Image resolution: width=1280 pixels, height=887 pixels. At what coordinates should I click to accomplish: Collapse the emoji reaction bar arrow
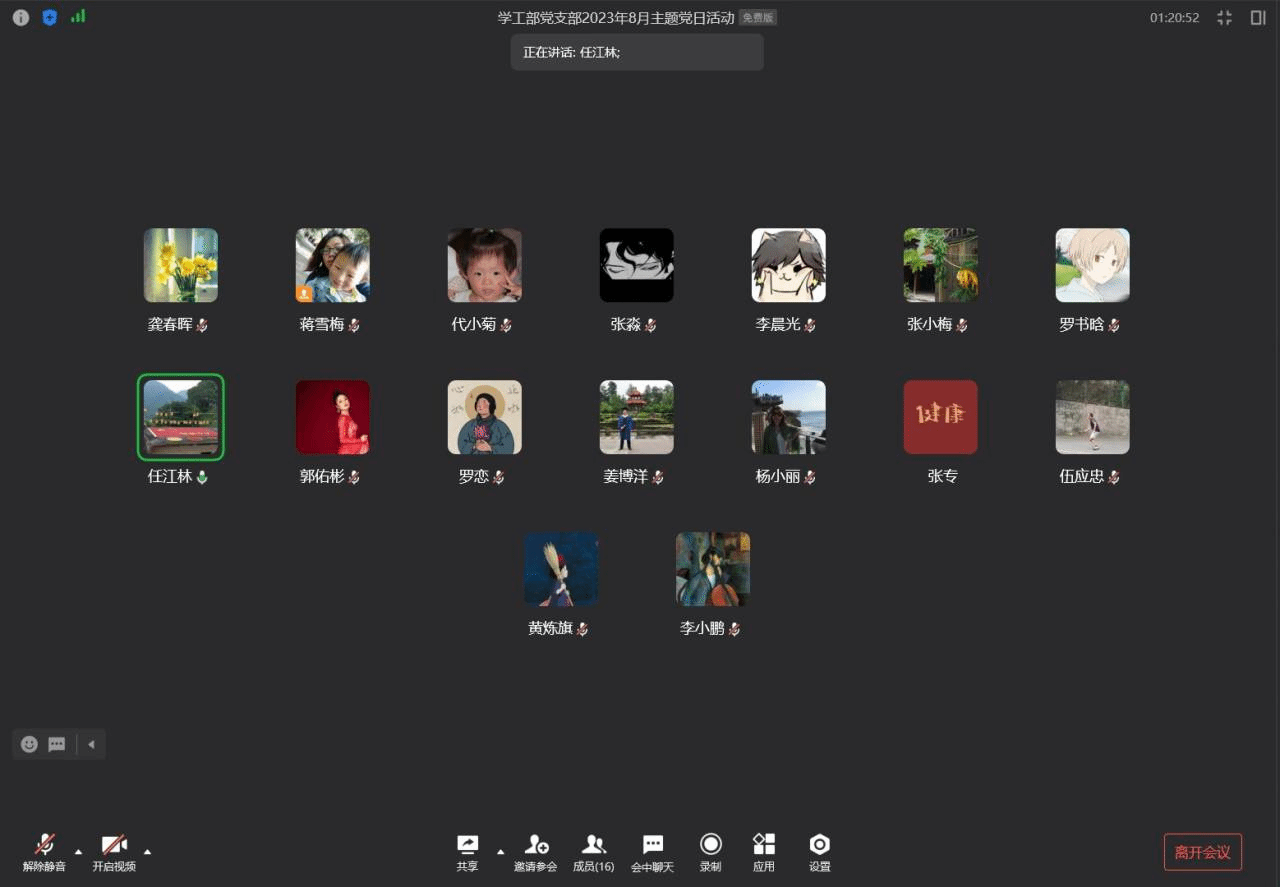(x=91, y=744)
